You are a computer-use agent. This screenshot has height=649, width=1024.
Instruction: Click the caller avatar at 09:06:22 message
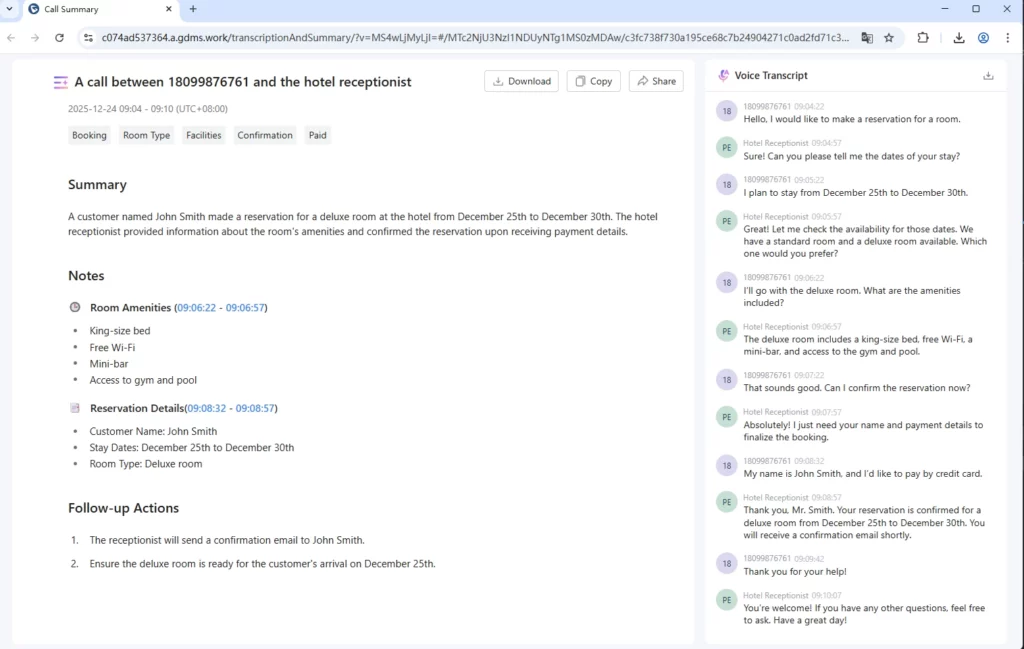pos(726,282)
